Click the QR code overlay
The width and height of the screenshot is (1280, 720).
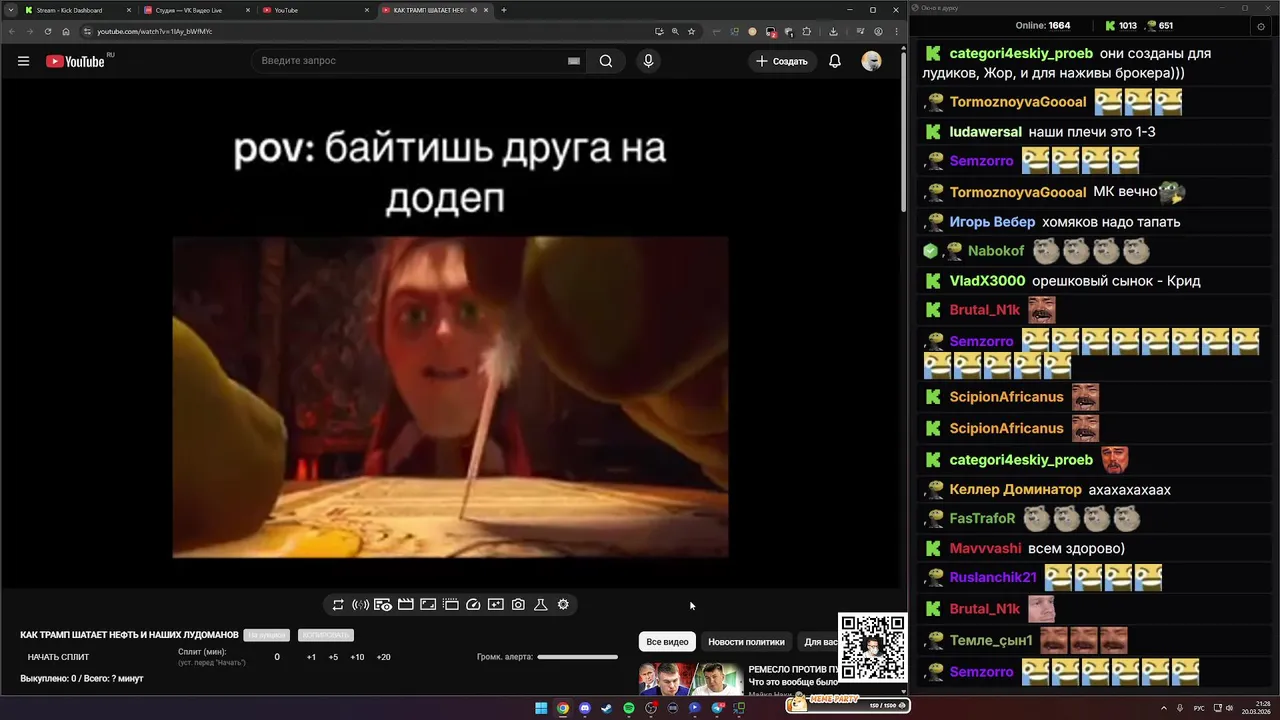click(873, 648)
